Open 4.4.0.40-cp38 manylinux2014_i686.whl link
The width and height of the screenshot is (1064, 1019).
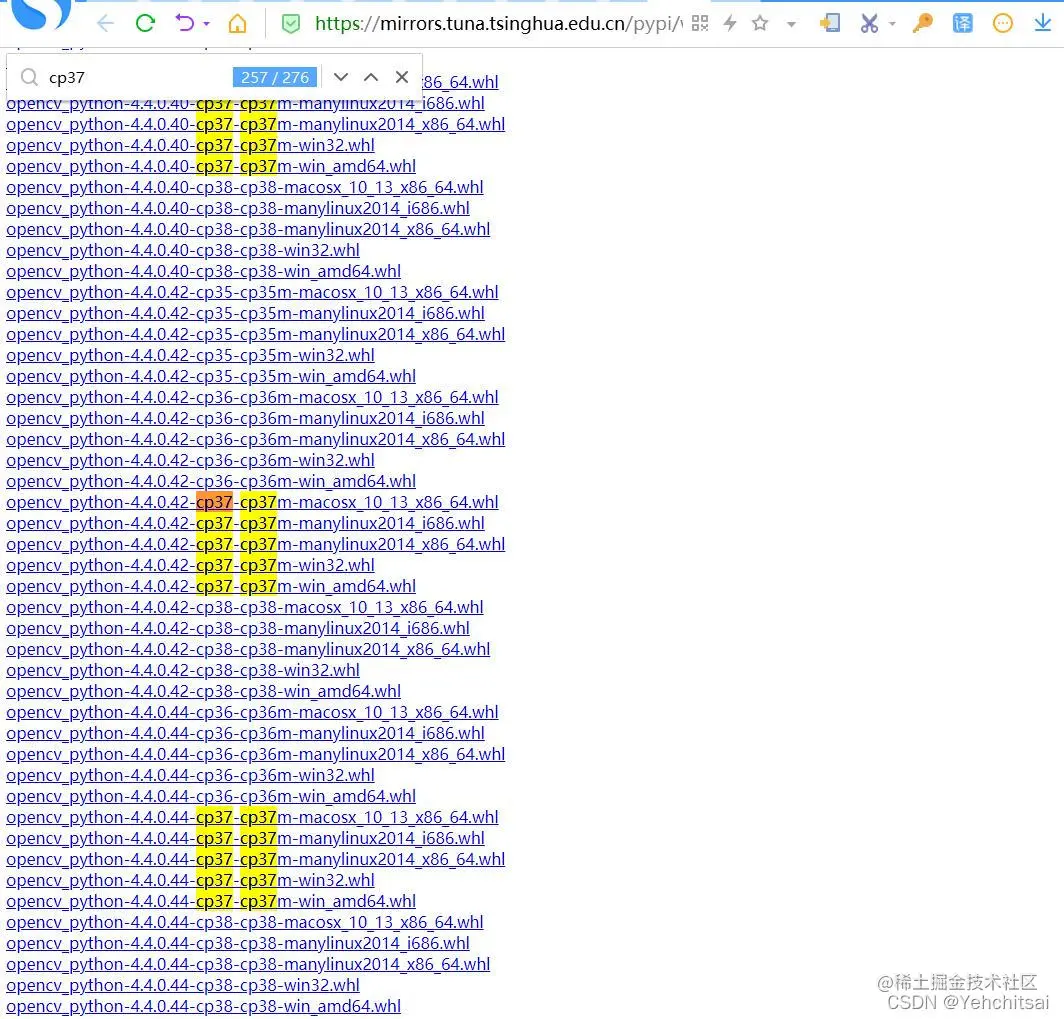238,208
